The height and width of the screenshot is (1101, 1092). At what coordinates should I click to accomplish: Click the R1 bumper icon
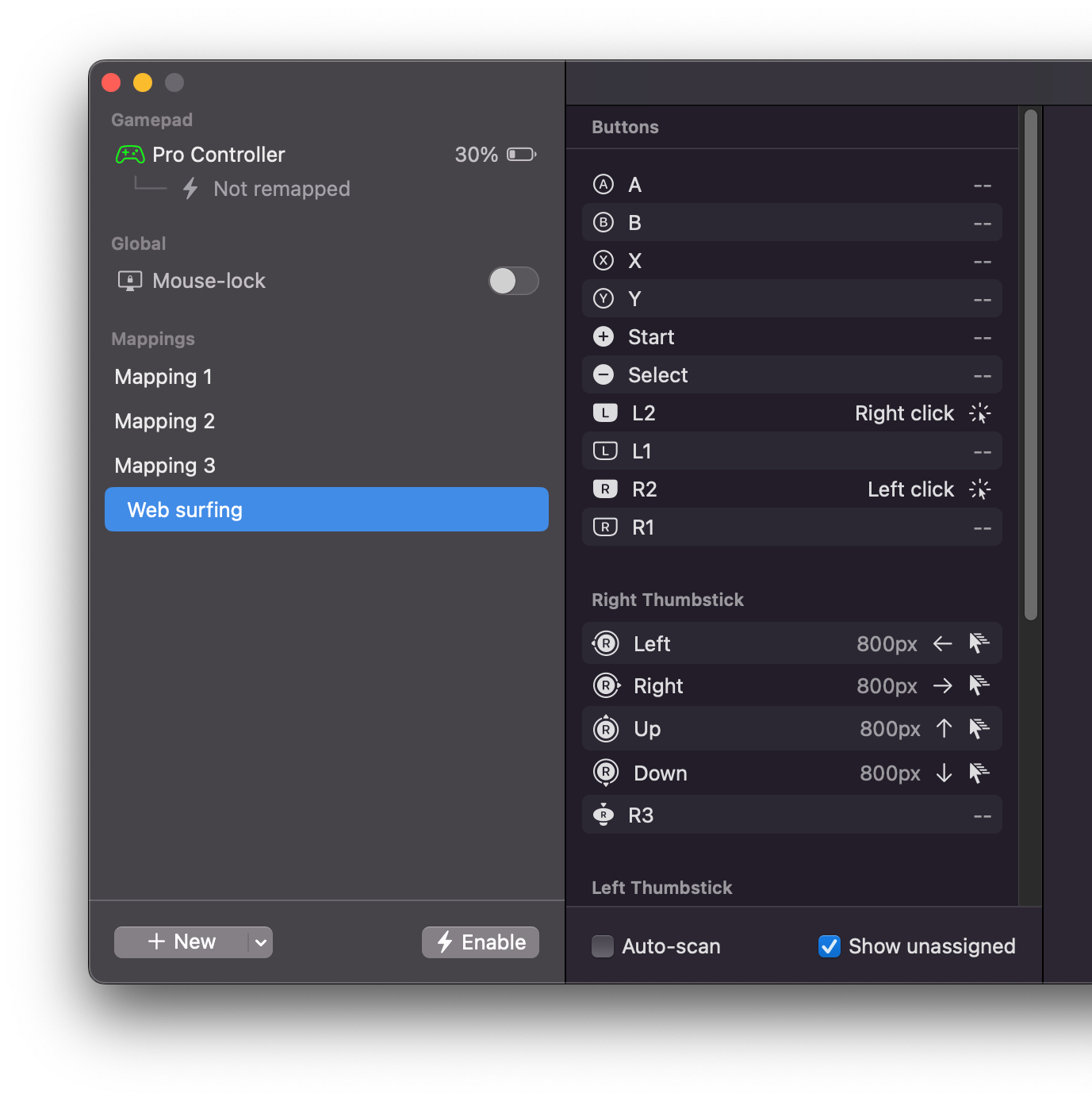click(x=605, y=527)
